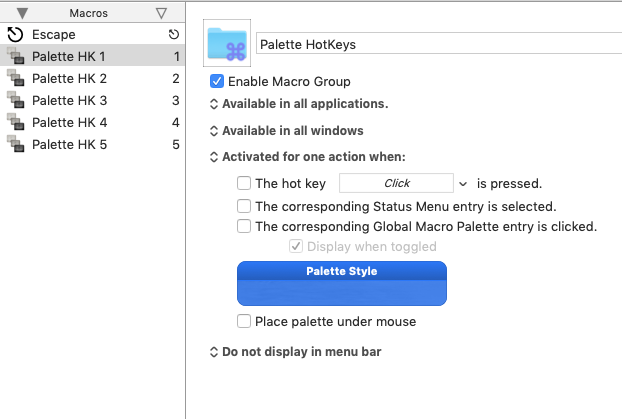Viewport: 622px width, 419px height.
Task: Open the Do not display in menu bar popup
Action: tap(295, 352)
